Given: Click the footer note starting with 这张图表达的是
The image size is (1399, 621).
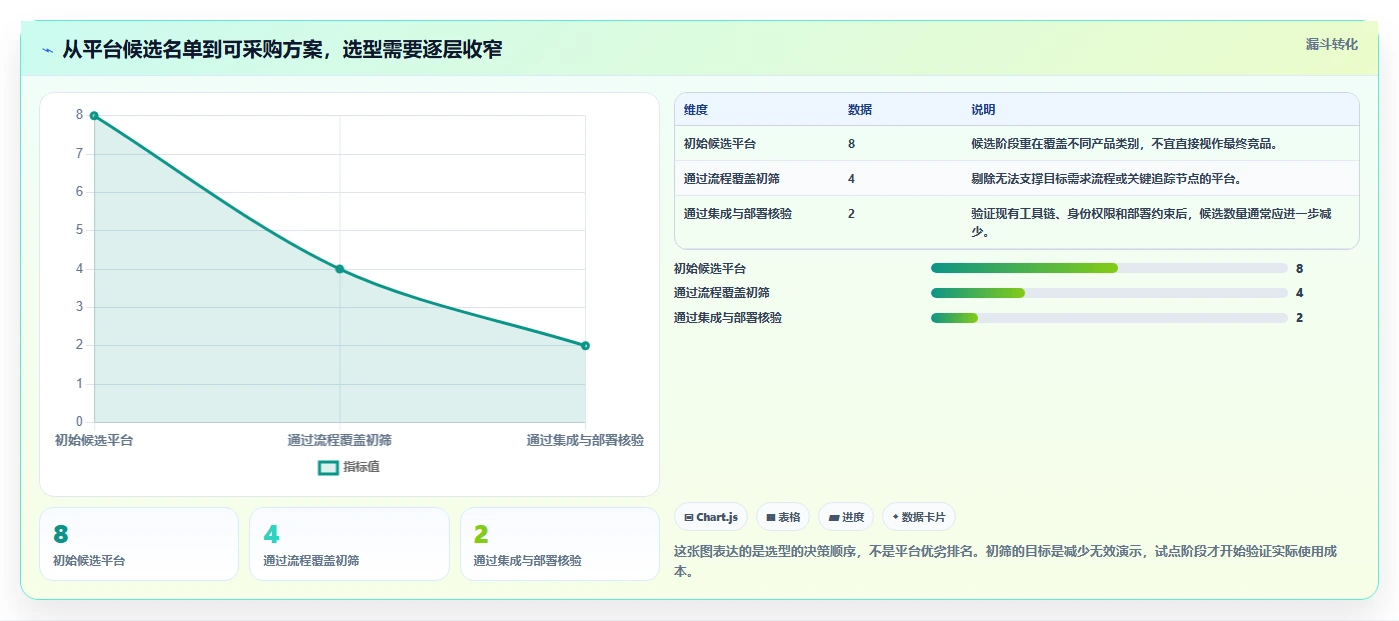Looking at the screenshot, I should click(1007, 561).
